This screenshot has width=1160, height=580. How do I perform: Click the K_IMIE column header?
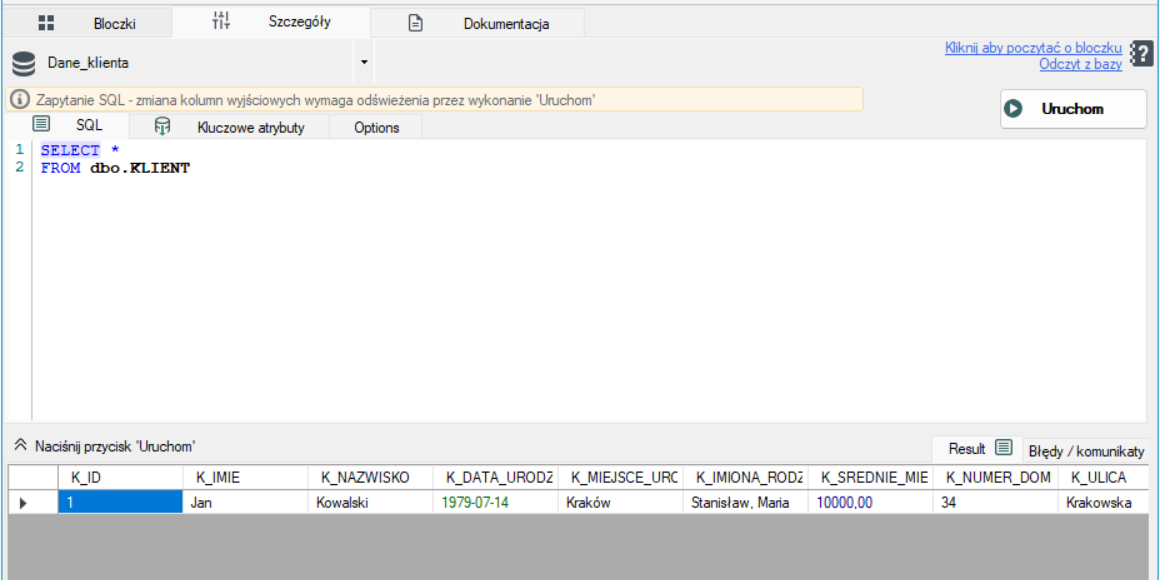click(246, 477)
